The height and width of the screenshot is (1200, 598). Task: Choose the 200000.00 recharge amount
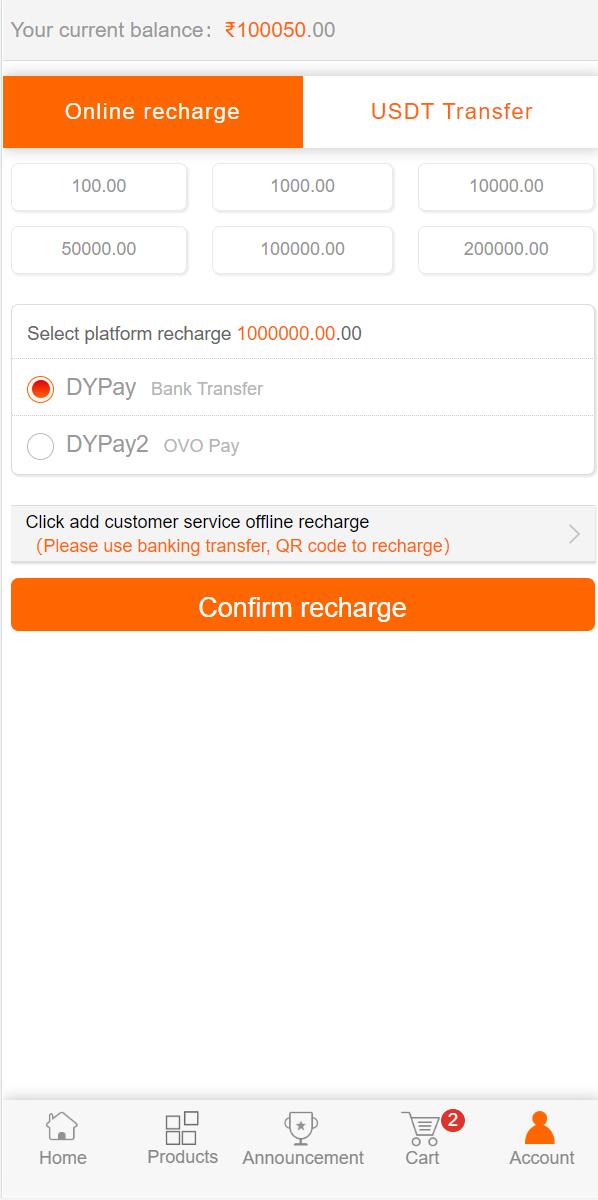coord(506,249)
